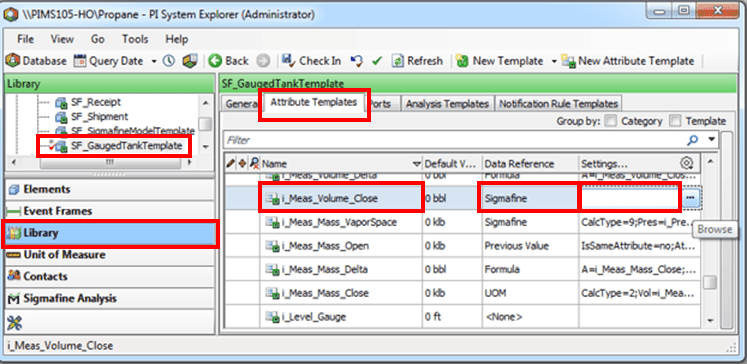Select the SF_Receipt tree item
Image resolution: width=747 pixels, height=364 pixels.
[x=95, y=102]
